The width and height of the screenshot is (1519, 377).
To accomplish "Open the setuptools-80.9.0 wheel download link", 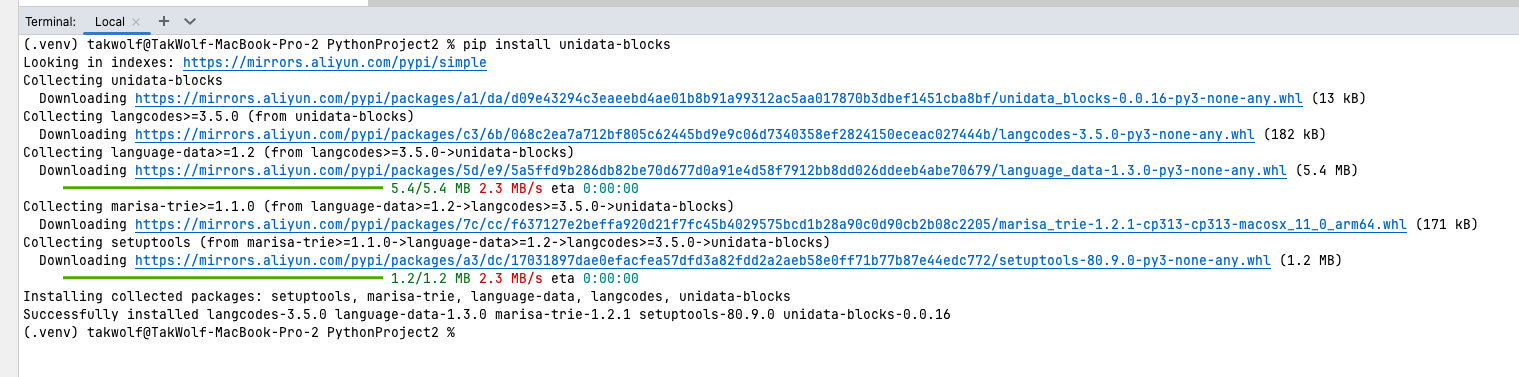I will pos(703,261).
